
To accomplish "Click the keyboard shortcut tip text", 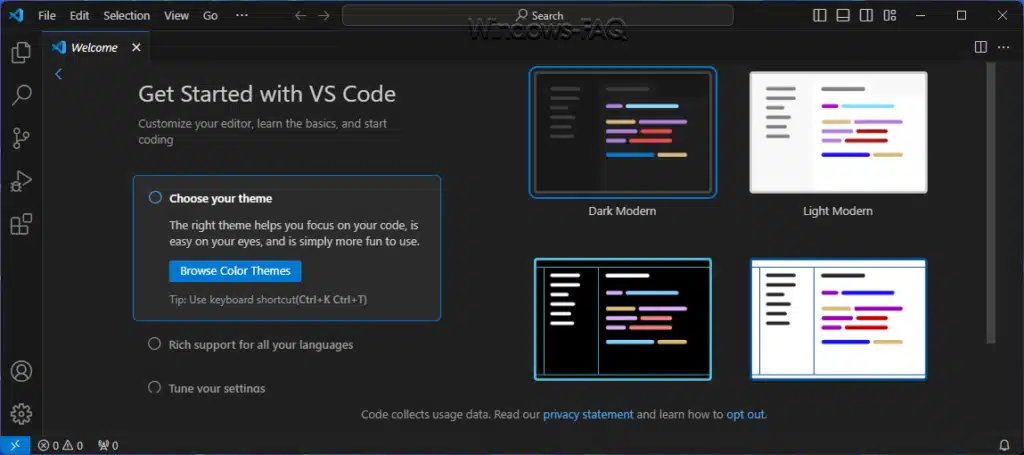I will point(268,300).
